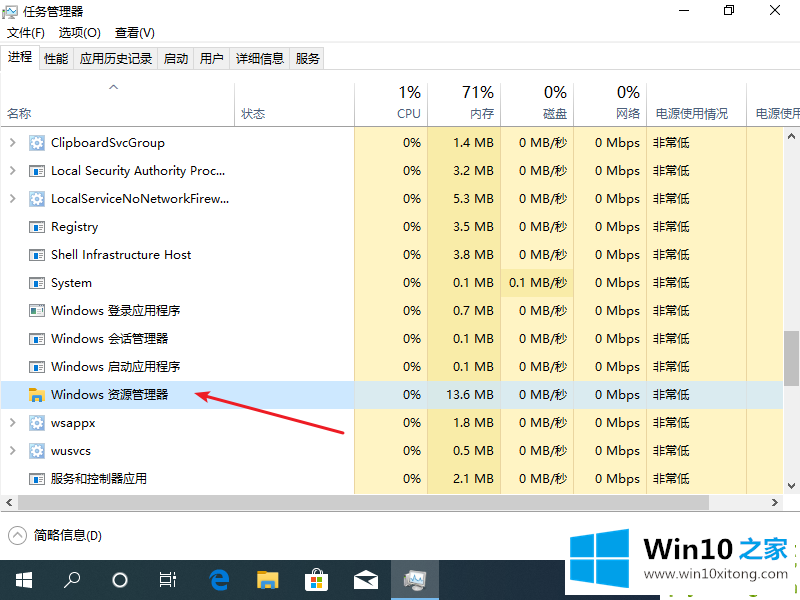Click the Windows 资源管理器 folder icon
This screenshot has height=600, width=800.
[x=37, y=395]
